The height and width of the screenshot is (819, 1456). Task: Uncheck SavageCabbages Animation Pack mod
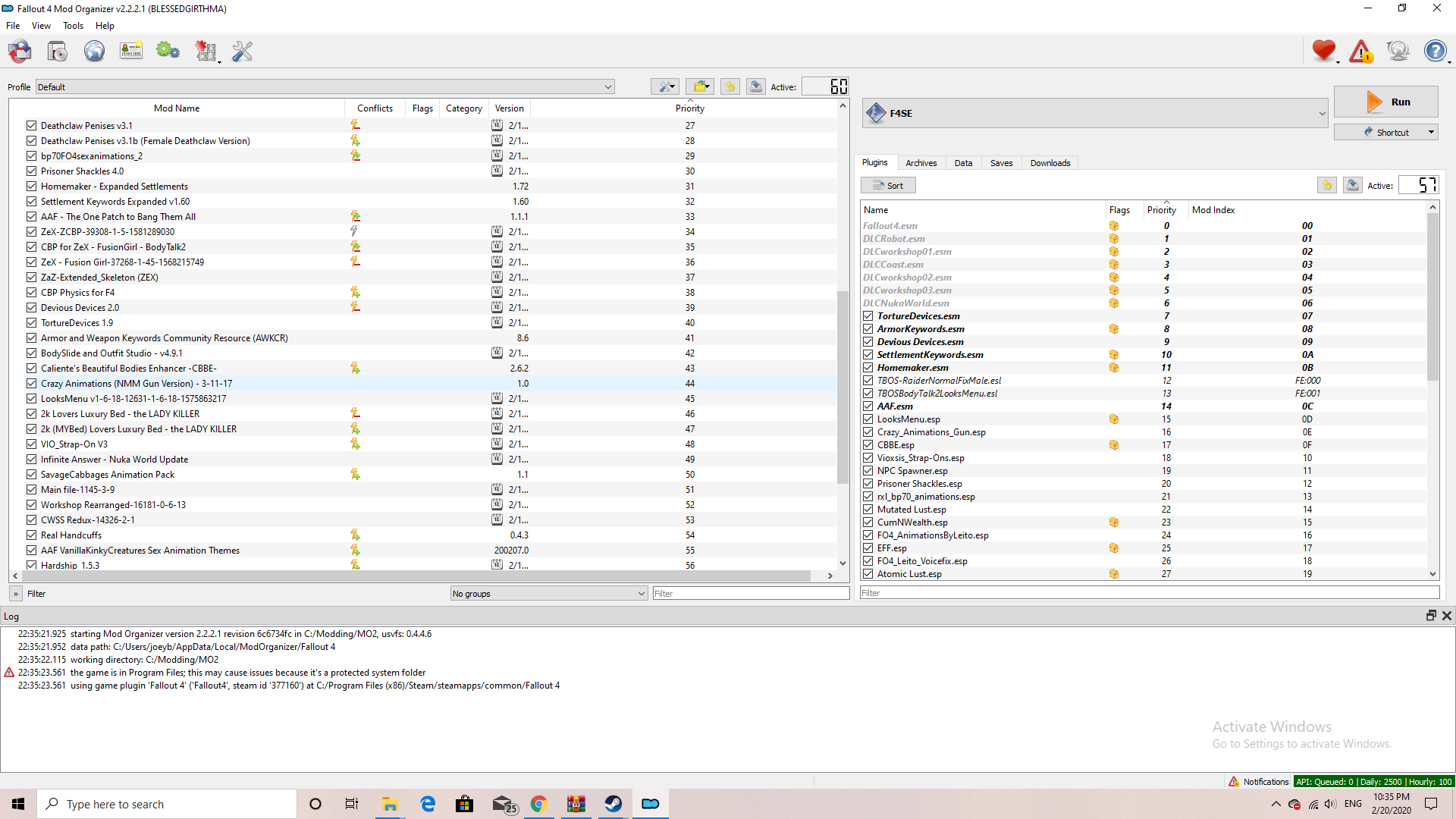pyautogui.click(x=31, y=474)
